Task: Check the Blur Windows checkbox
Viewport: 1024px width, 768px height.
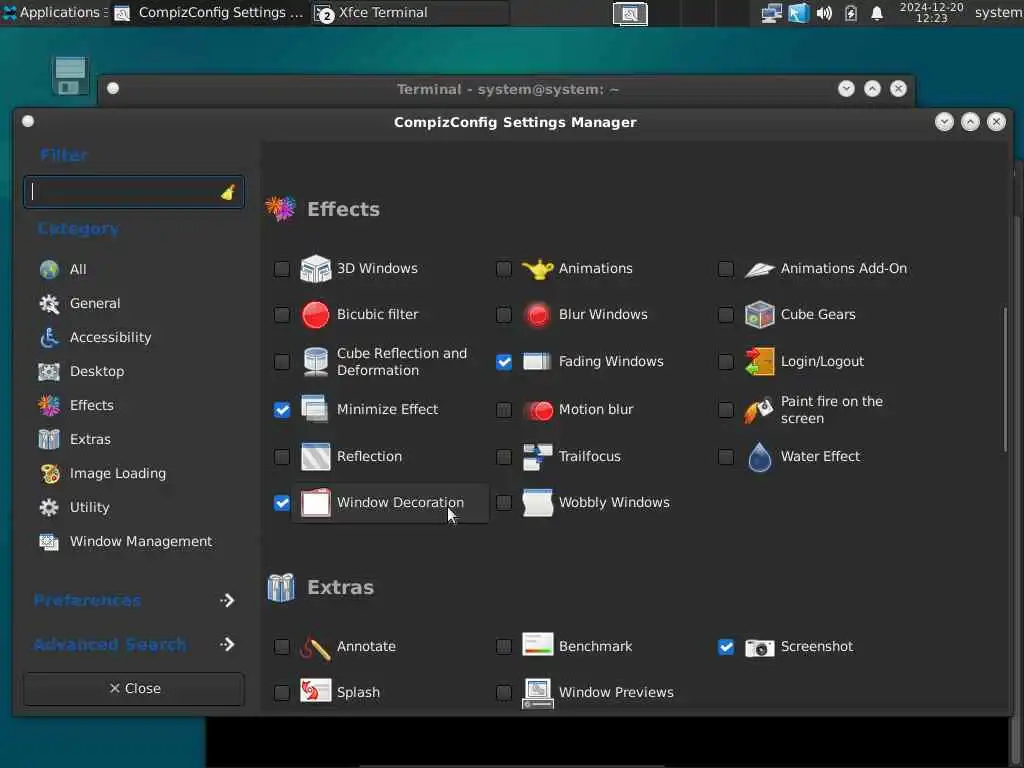Action: click(x=504, y=315)
